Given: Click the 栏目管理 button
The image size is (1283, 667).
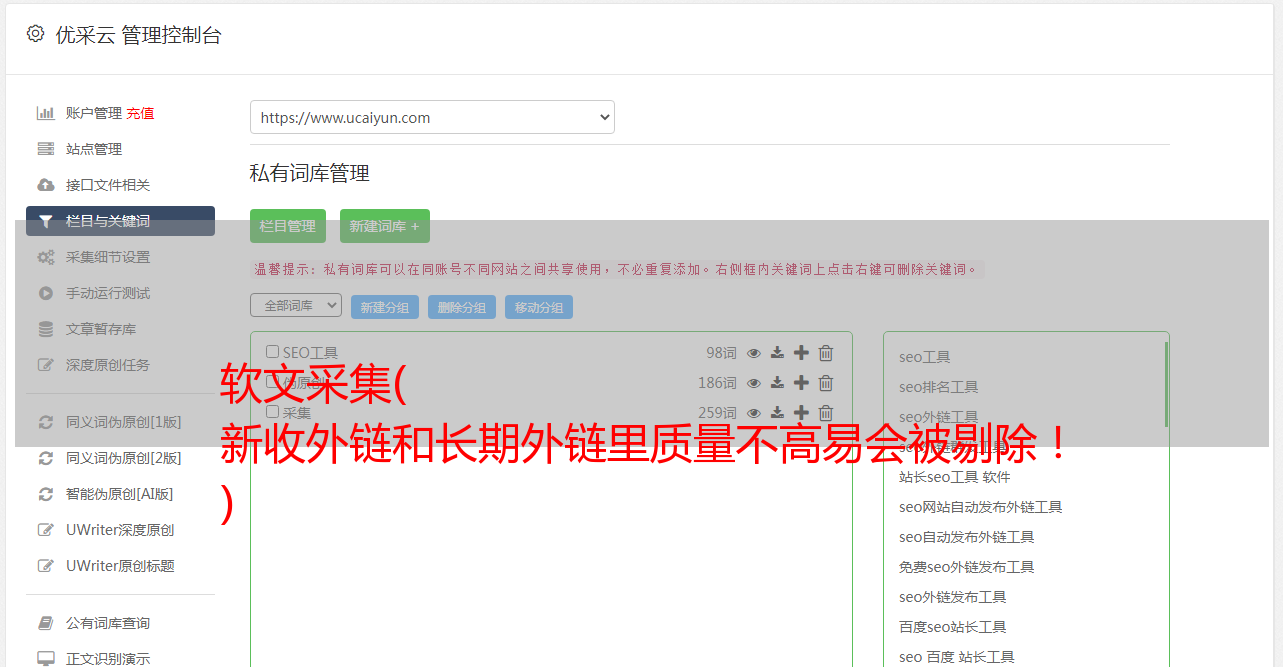Looking at the screenshot, I should [288, 226].
